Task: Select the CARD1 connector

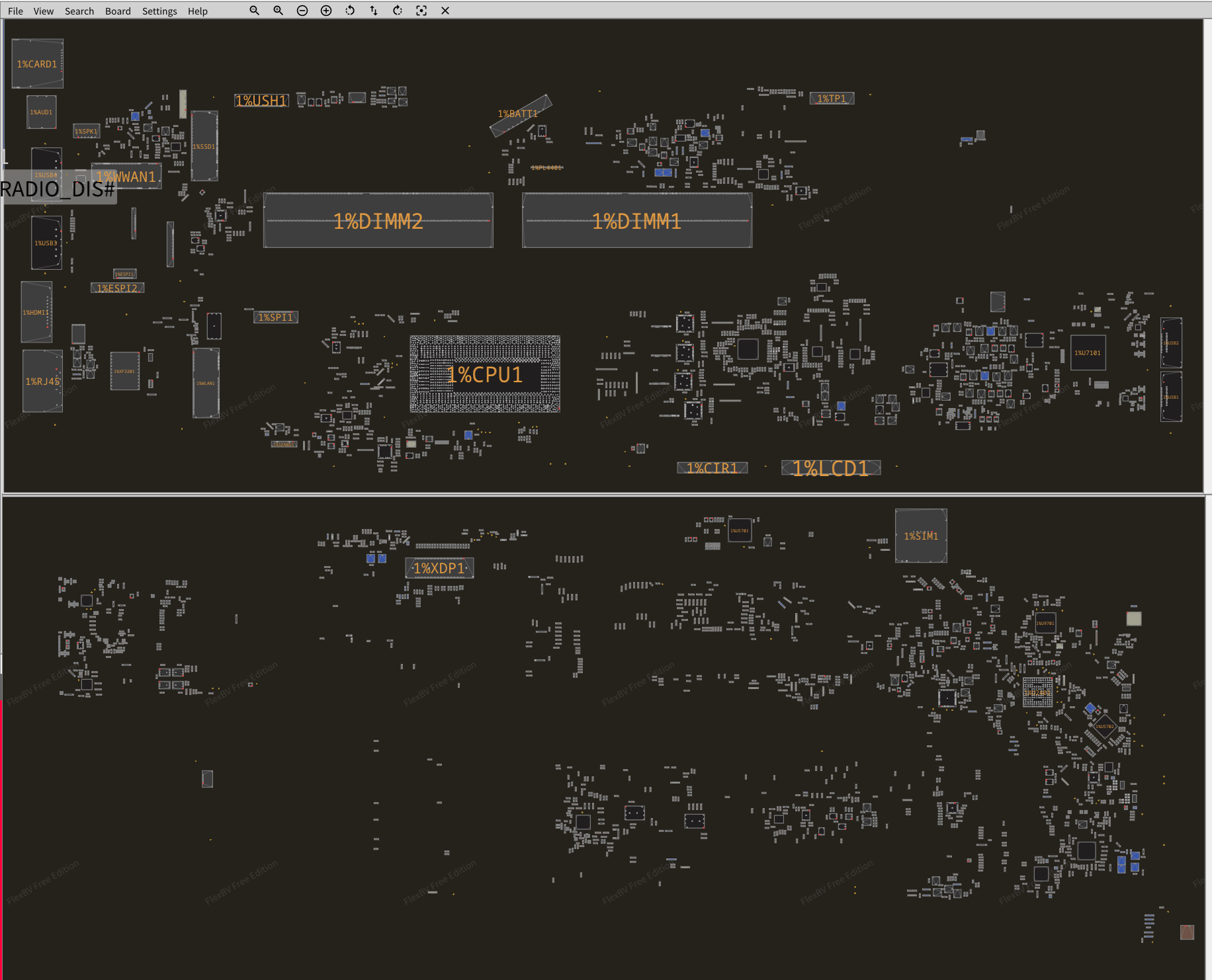Action: [37, 63]
